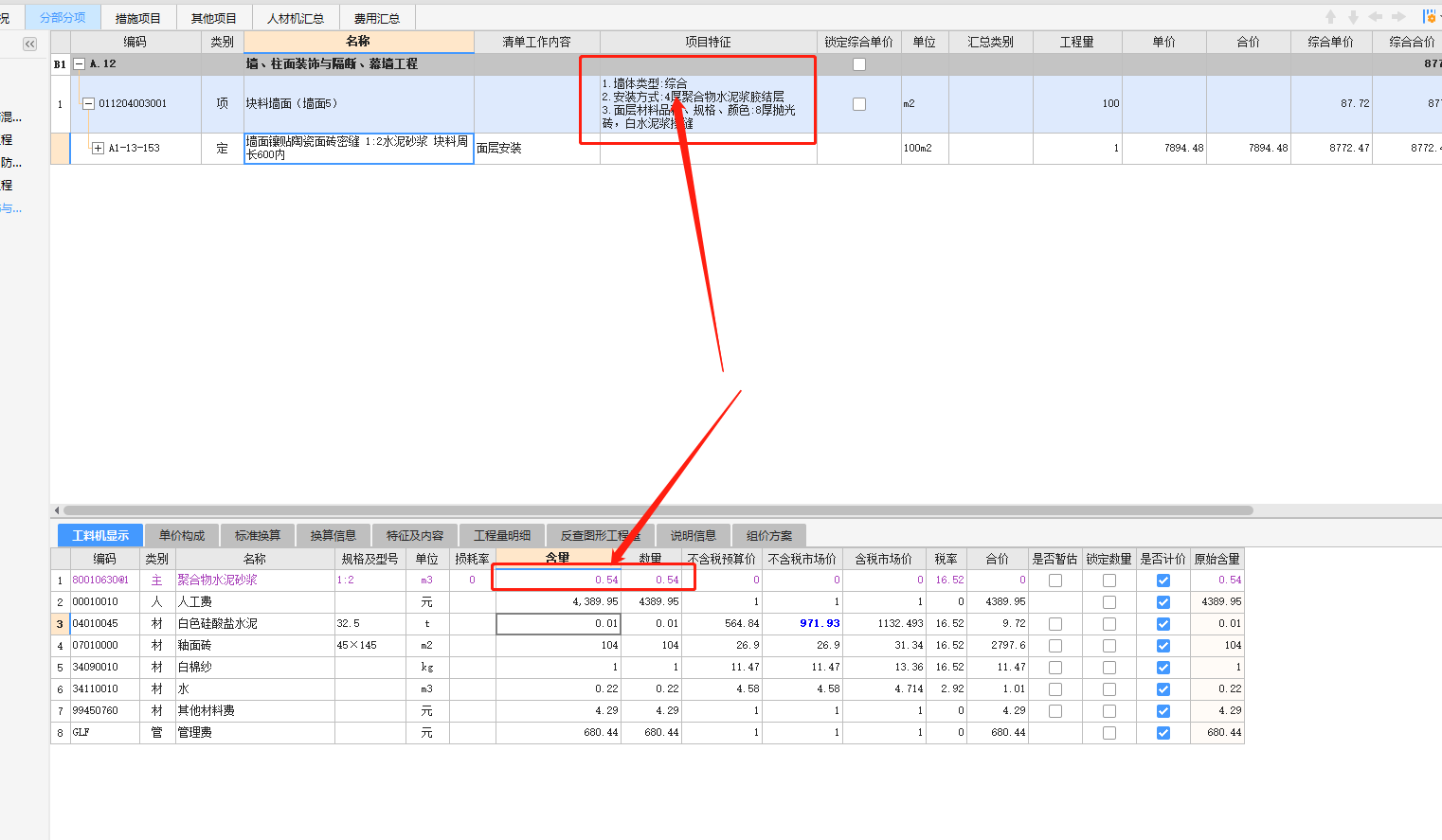Click the 100m2 unit cell
Viewport: 1442px width, 840px height.
point(924,149)
